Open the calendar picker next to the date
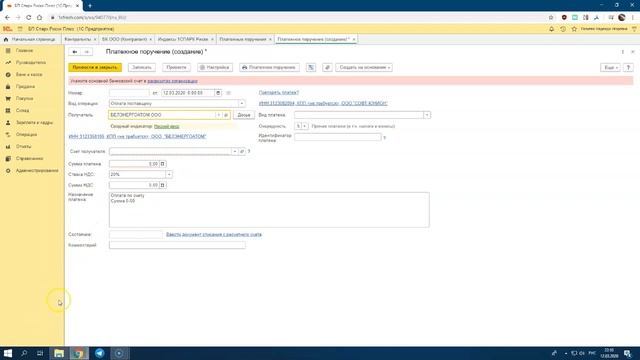The width and height of the screenshot is (640, 360). pyautogui.click(x=218, y=93)
